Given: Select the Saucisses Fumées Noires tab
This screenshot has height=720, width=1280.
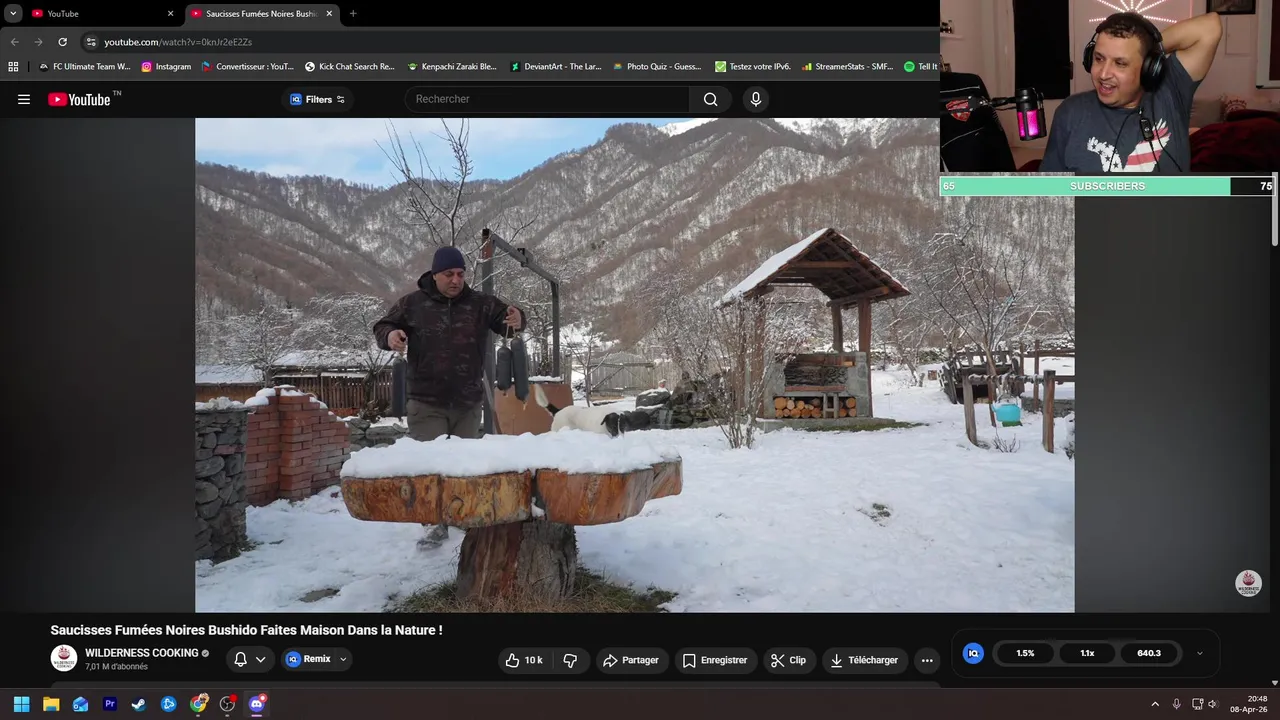Looking at the screenshot, I should pyautogui.click(x=260, y=13).
